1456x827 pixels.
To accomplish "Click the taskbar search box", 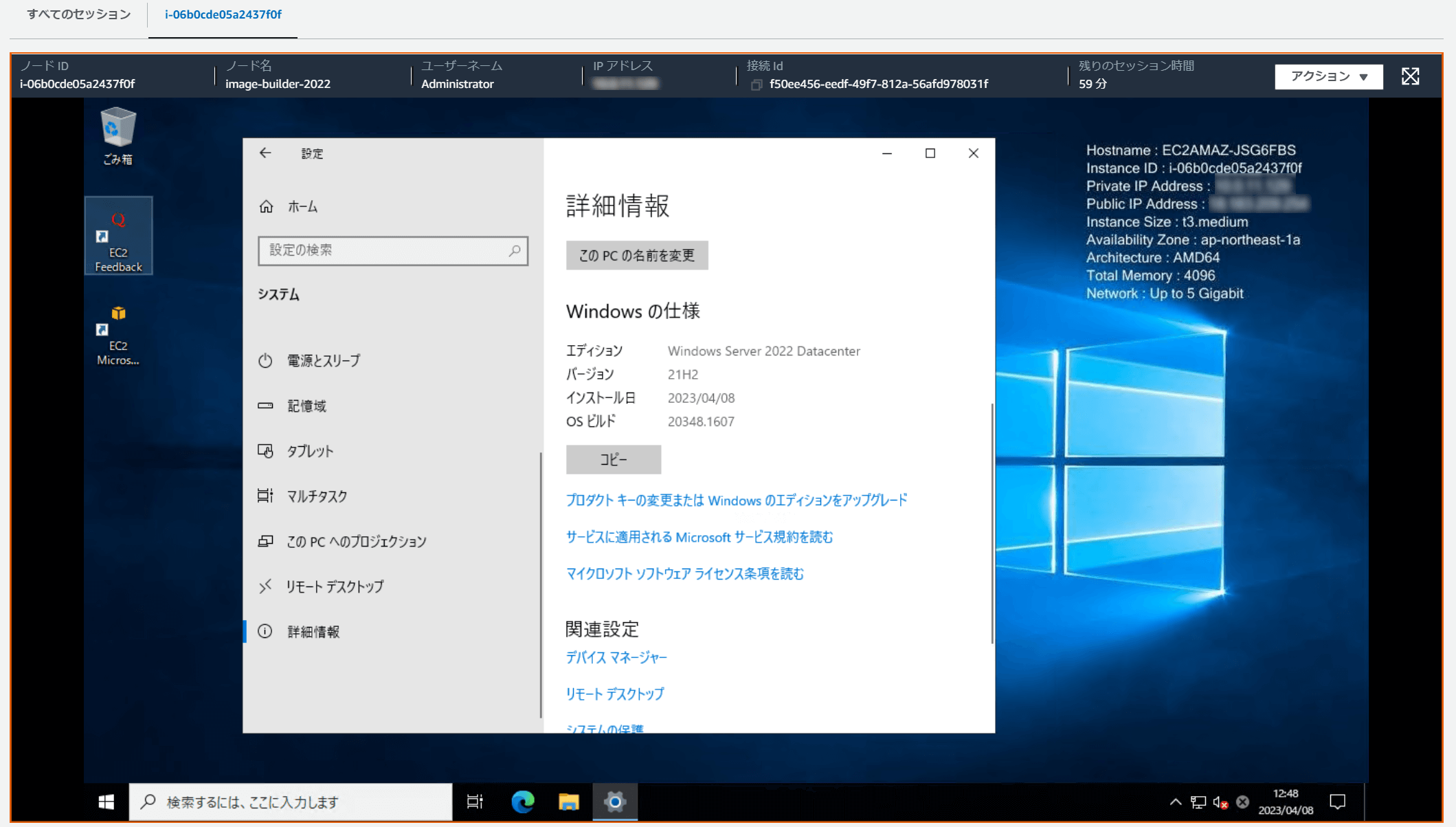I will click(291, 802).
